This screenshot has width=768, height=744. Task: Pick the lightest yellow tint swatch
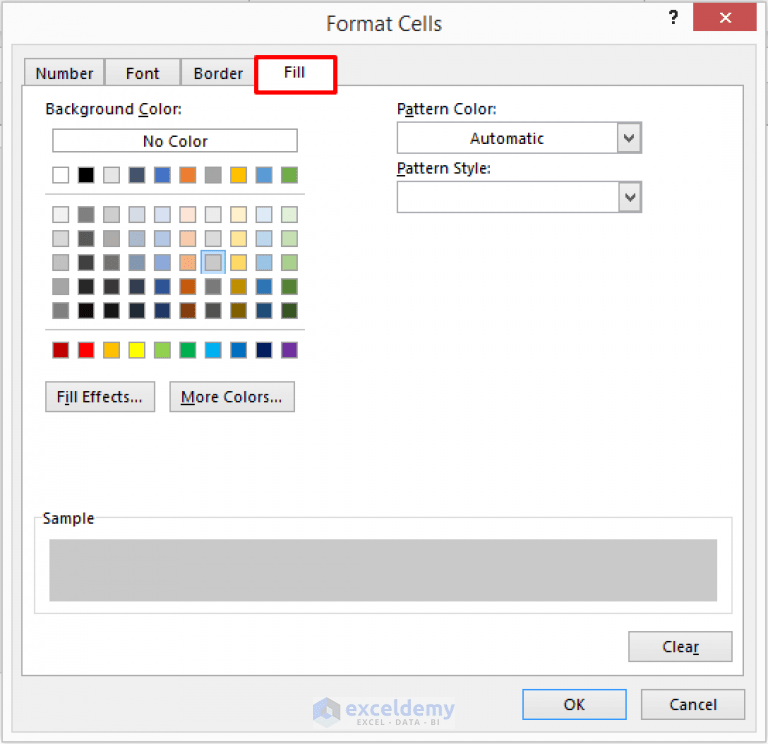tap(239, 215)
